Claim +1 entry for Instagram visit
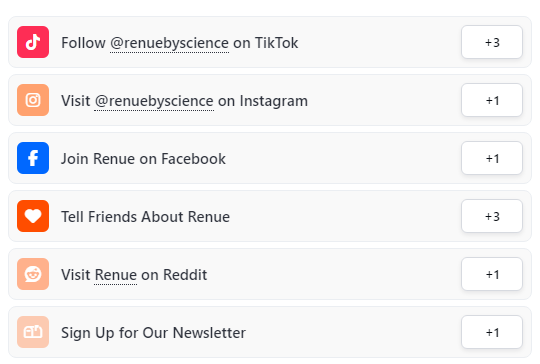 click(492, 100)
